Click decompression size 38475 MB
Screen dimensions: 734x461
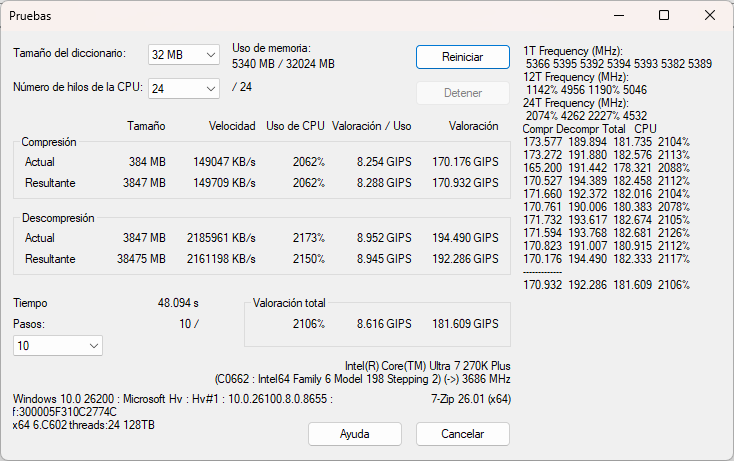click(x=141, y=259)
